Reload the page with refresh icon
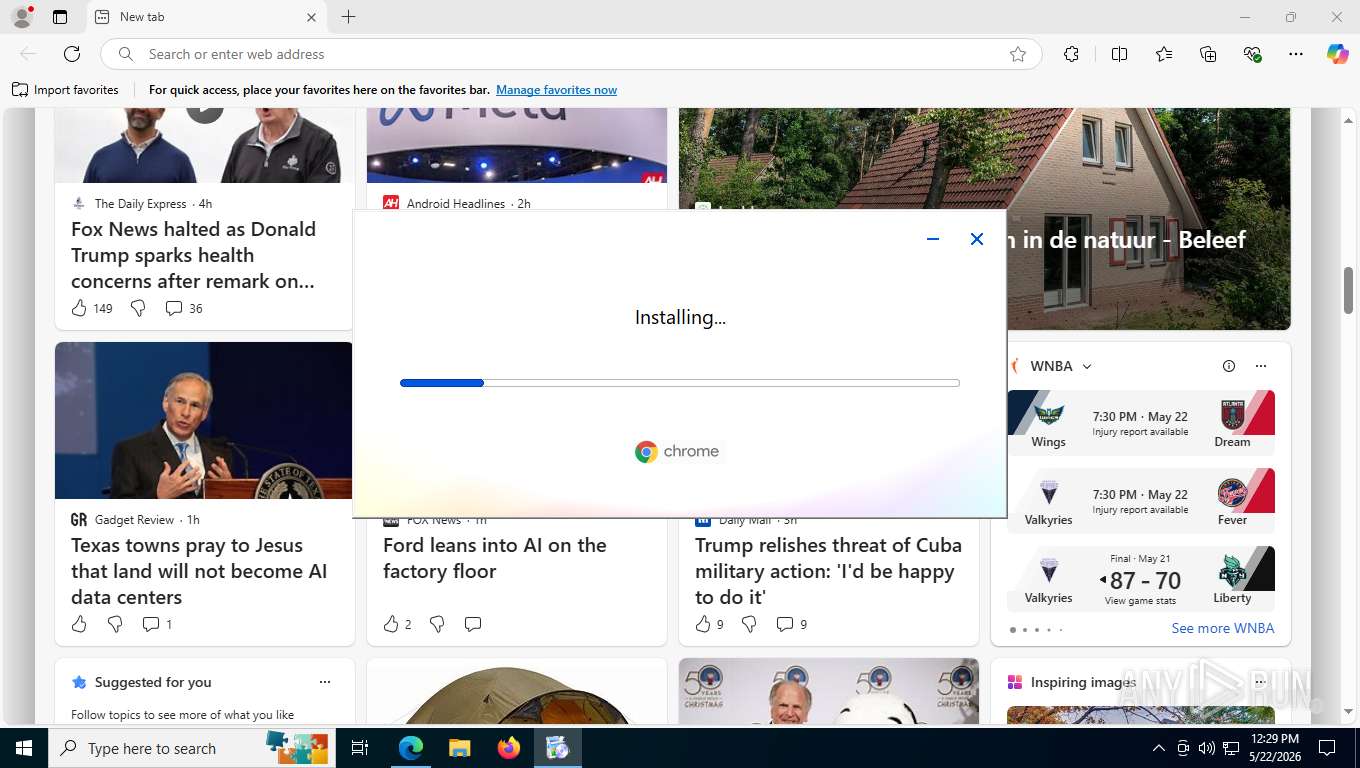The height and width of the screenshot is (768, 1360). pos(72,54)
